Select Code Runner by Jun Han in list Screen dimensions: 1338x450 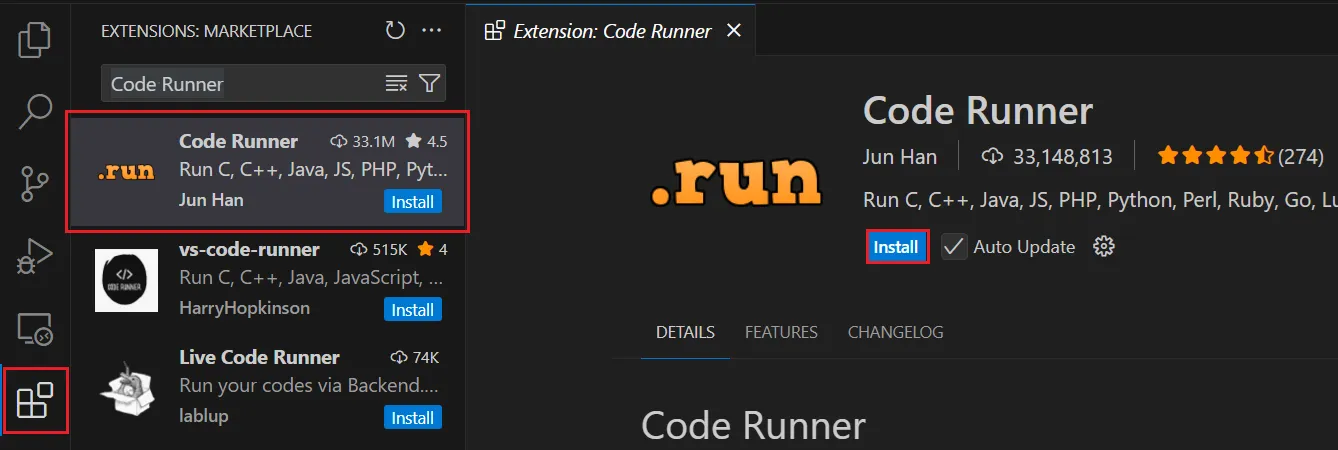point(267,172)
